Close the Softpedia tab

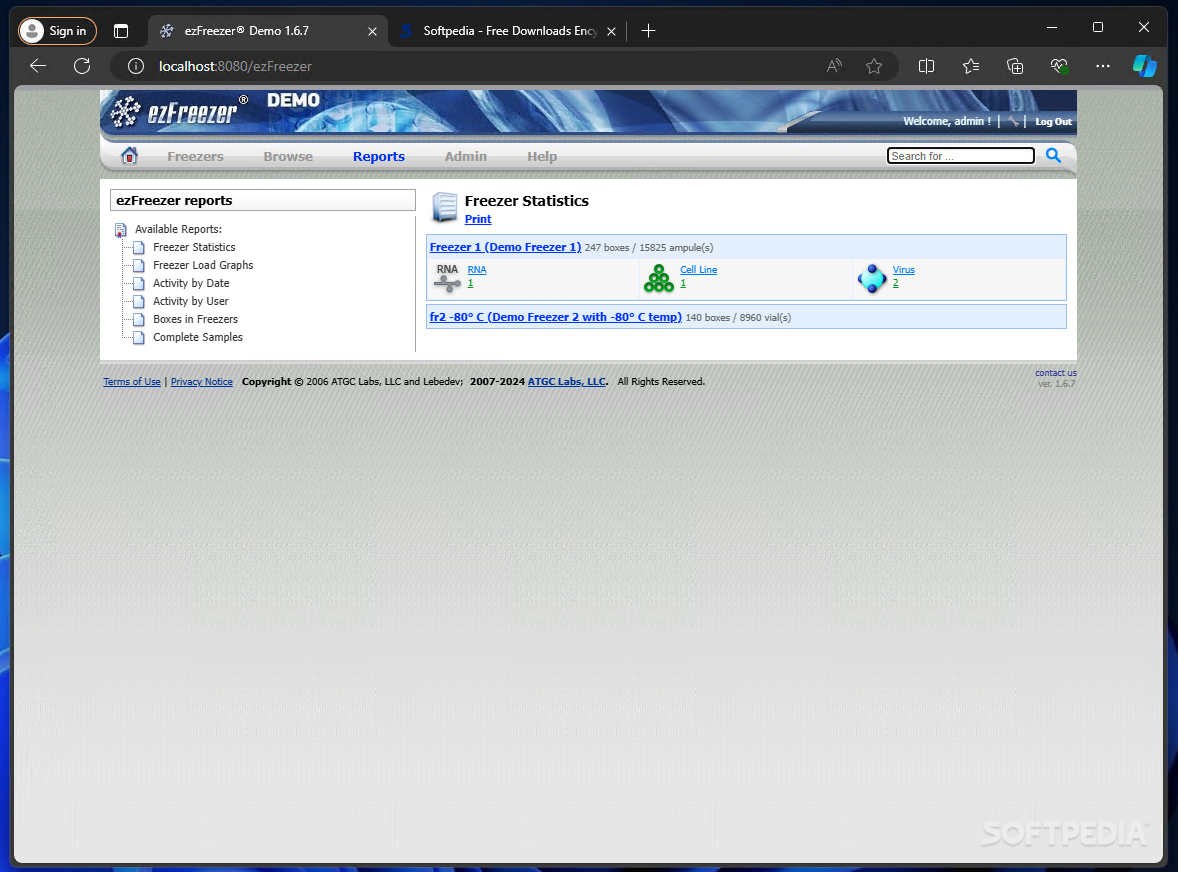point(611,31)
